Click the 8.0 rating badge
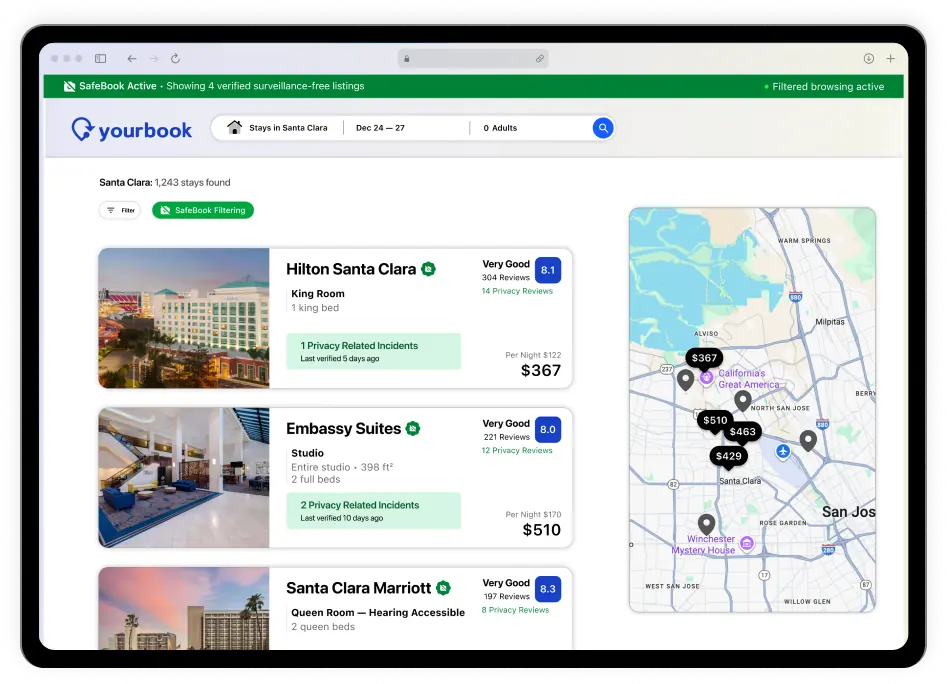This screenshot has height=684, width=947. pos(548,429)
